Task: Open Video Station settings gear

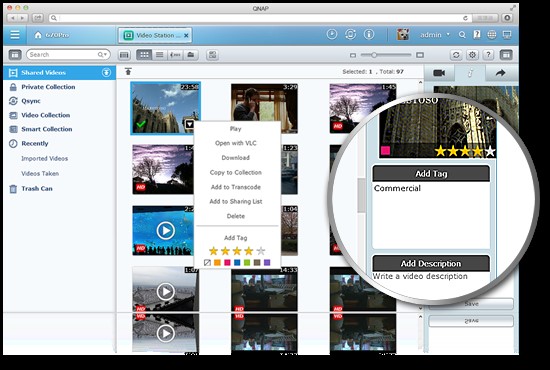Action: [x=472, y=55]
